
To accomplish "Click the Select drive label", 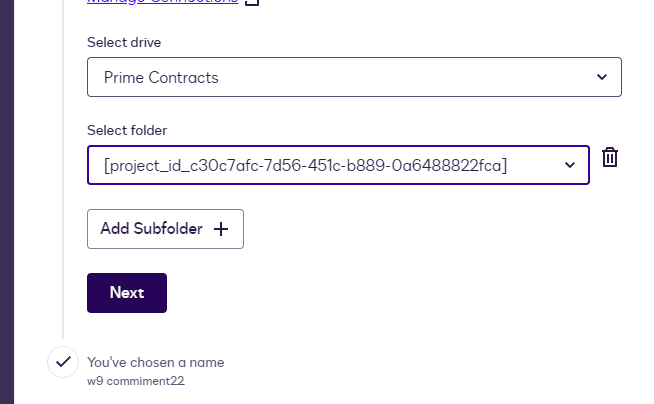I will click(124, 42).
